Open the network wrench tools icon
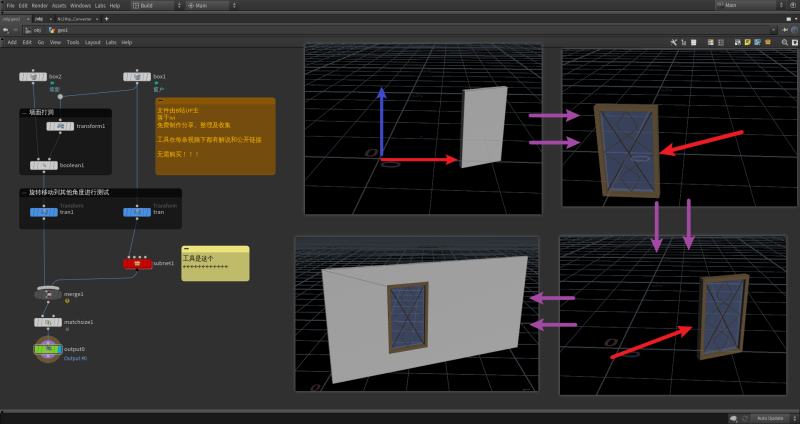The height and width of the screenshot is (424, 800). point(675,42)
